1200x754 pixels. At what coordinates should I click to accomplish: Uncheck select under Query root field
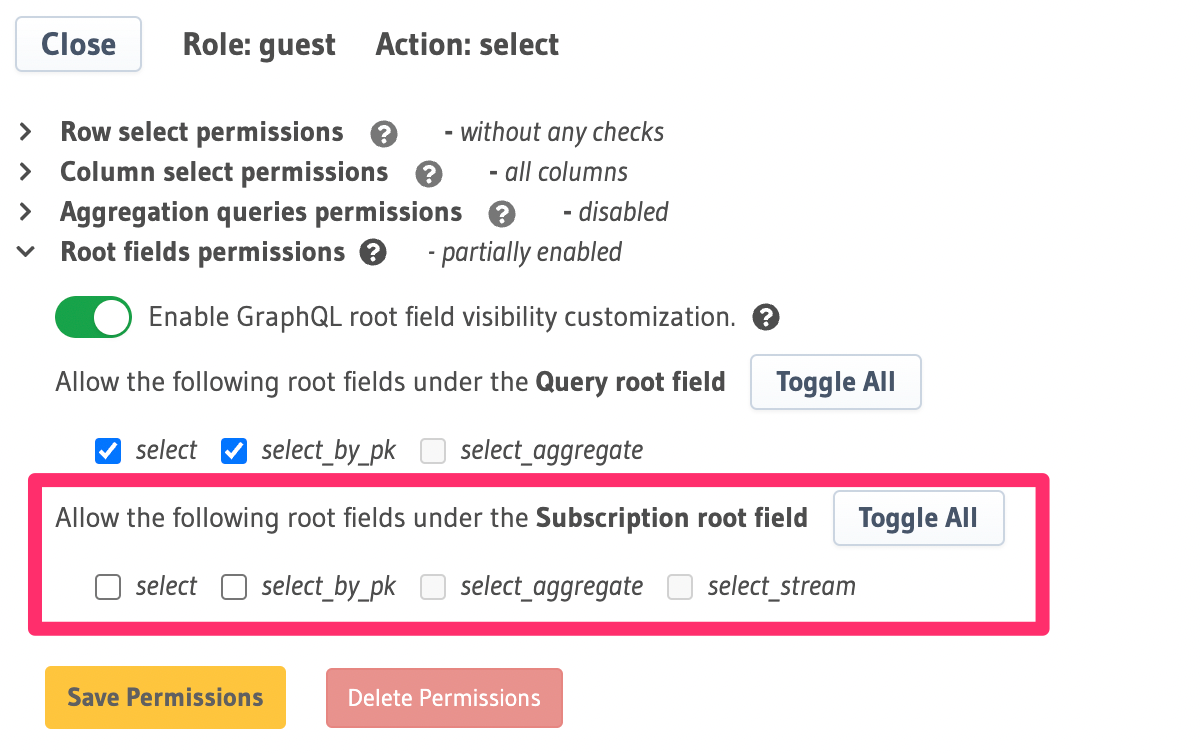coord(107,451)
